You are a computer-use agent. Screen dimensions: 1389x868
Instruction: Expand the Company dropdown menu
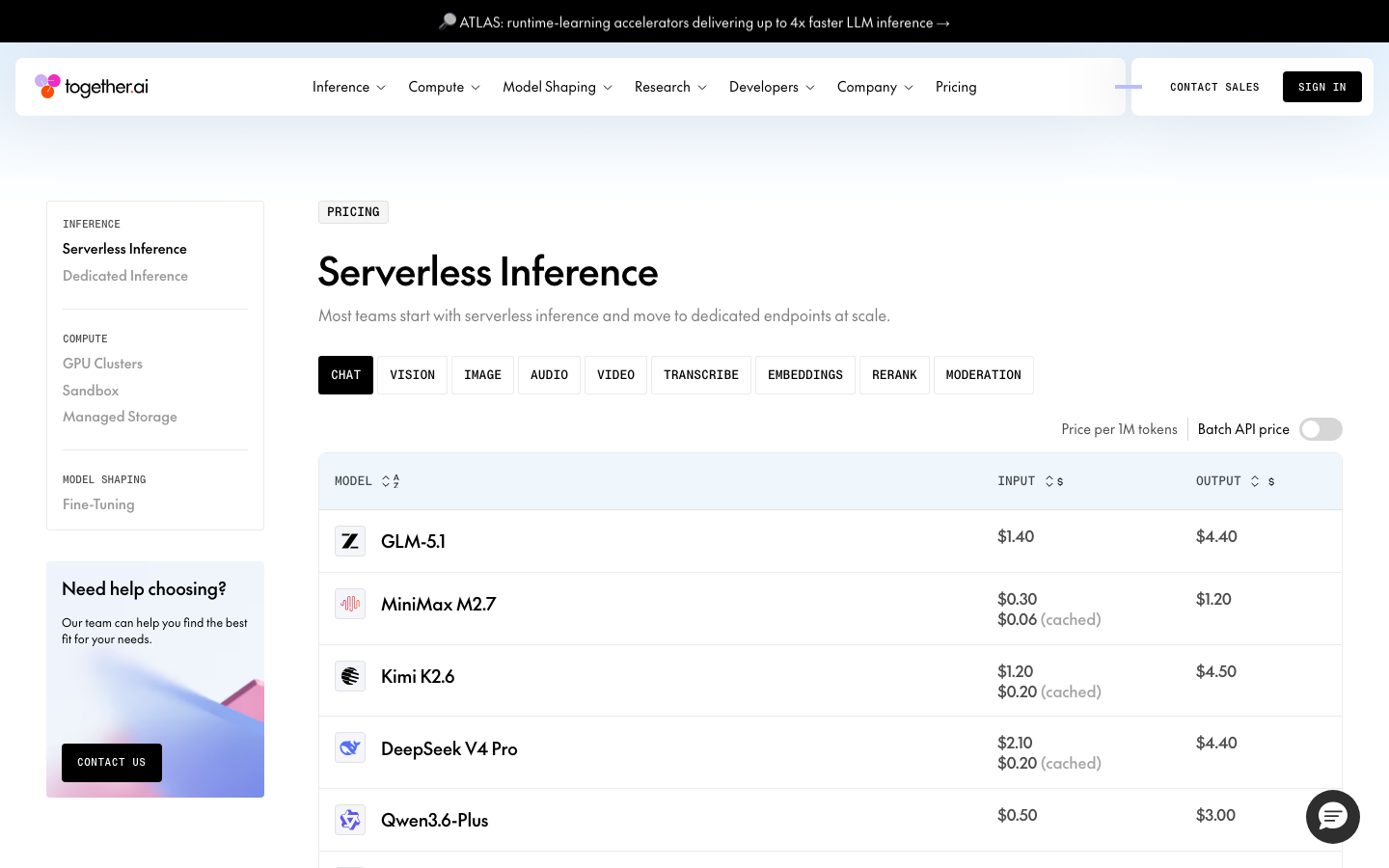pyautogui.click(x=875, y=87)
